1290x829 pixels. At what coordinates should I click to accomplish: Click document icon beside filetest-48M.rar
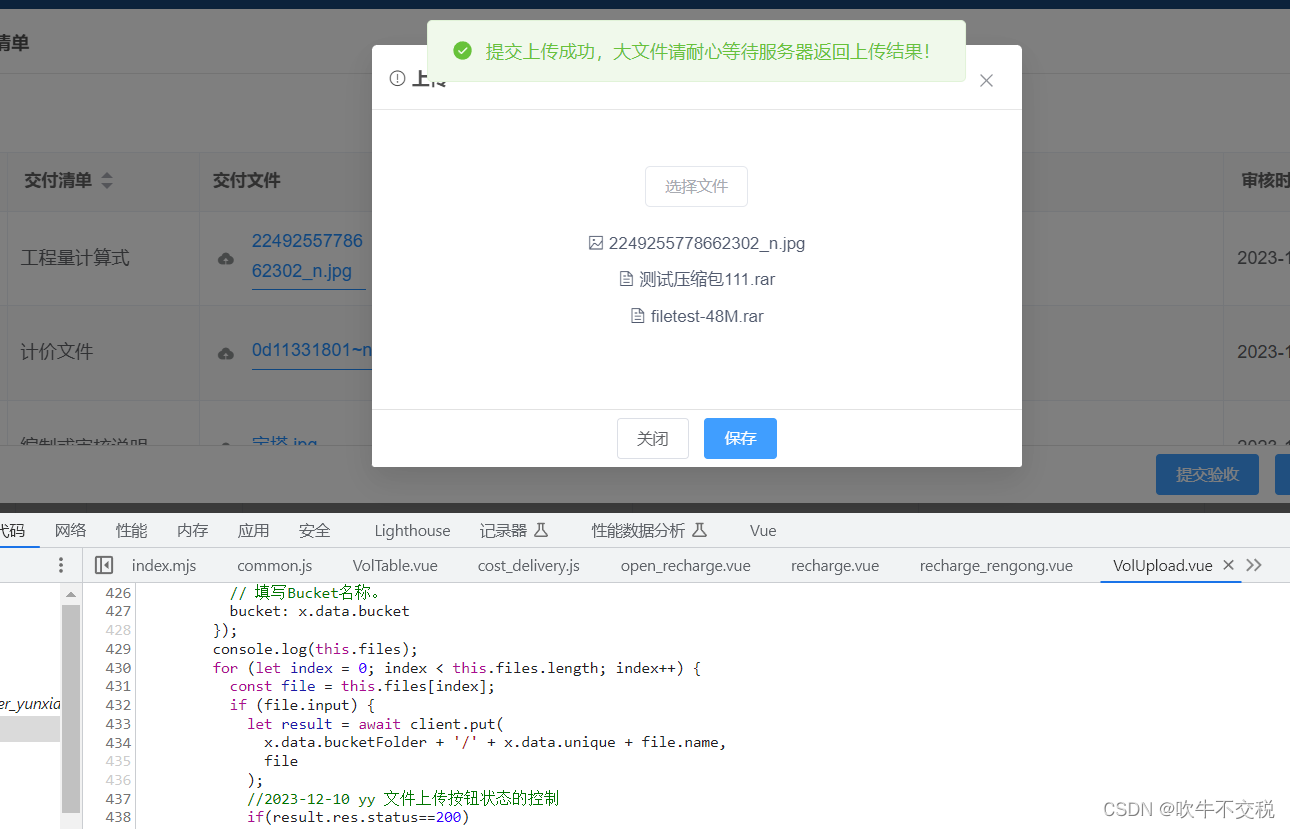tap(637, 316)
